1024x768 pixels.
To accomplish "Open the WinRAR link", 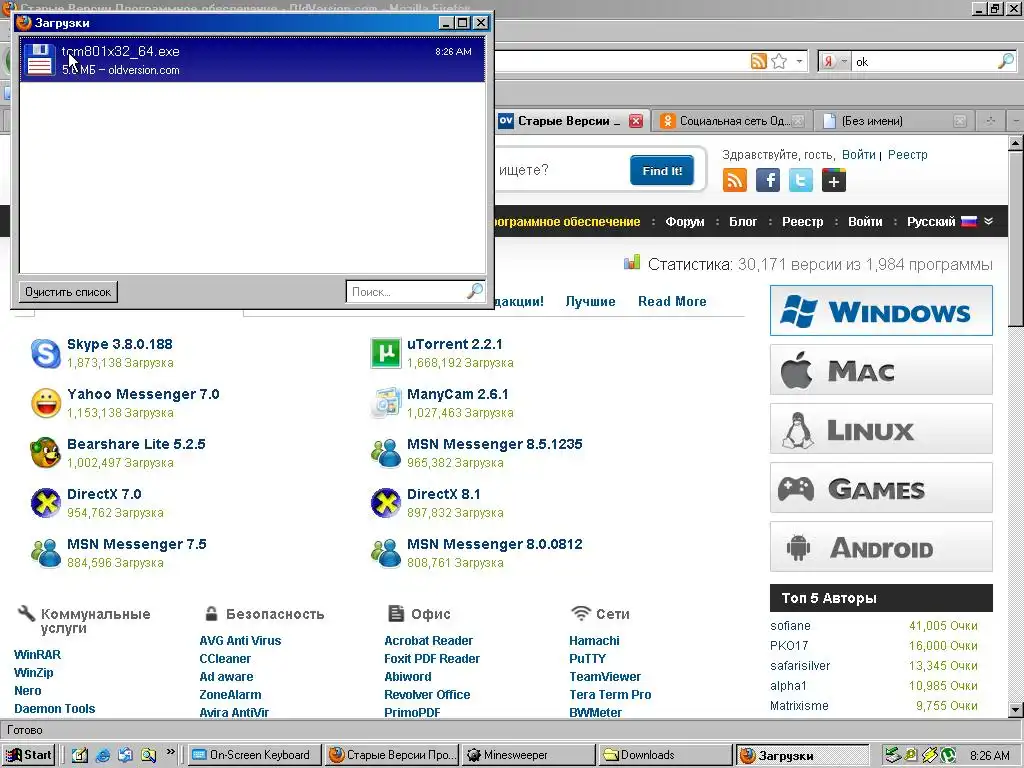I will (x=37, y=654).
